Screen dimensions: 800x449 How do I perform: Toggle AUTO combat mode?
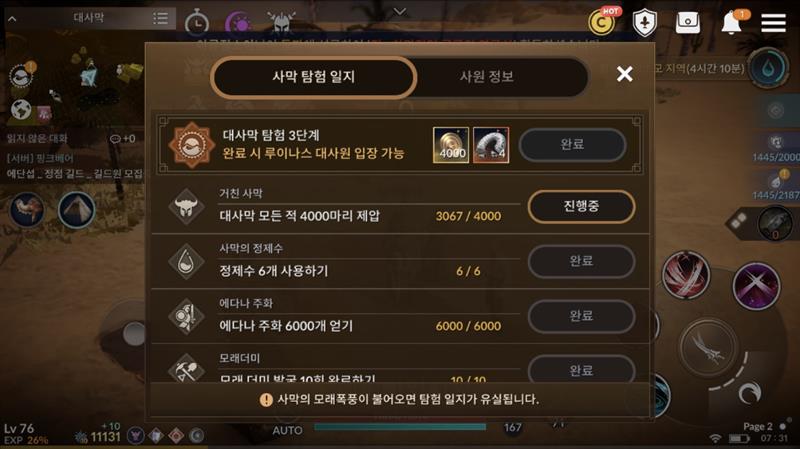tap(287, 430)
